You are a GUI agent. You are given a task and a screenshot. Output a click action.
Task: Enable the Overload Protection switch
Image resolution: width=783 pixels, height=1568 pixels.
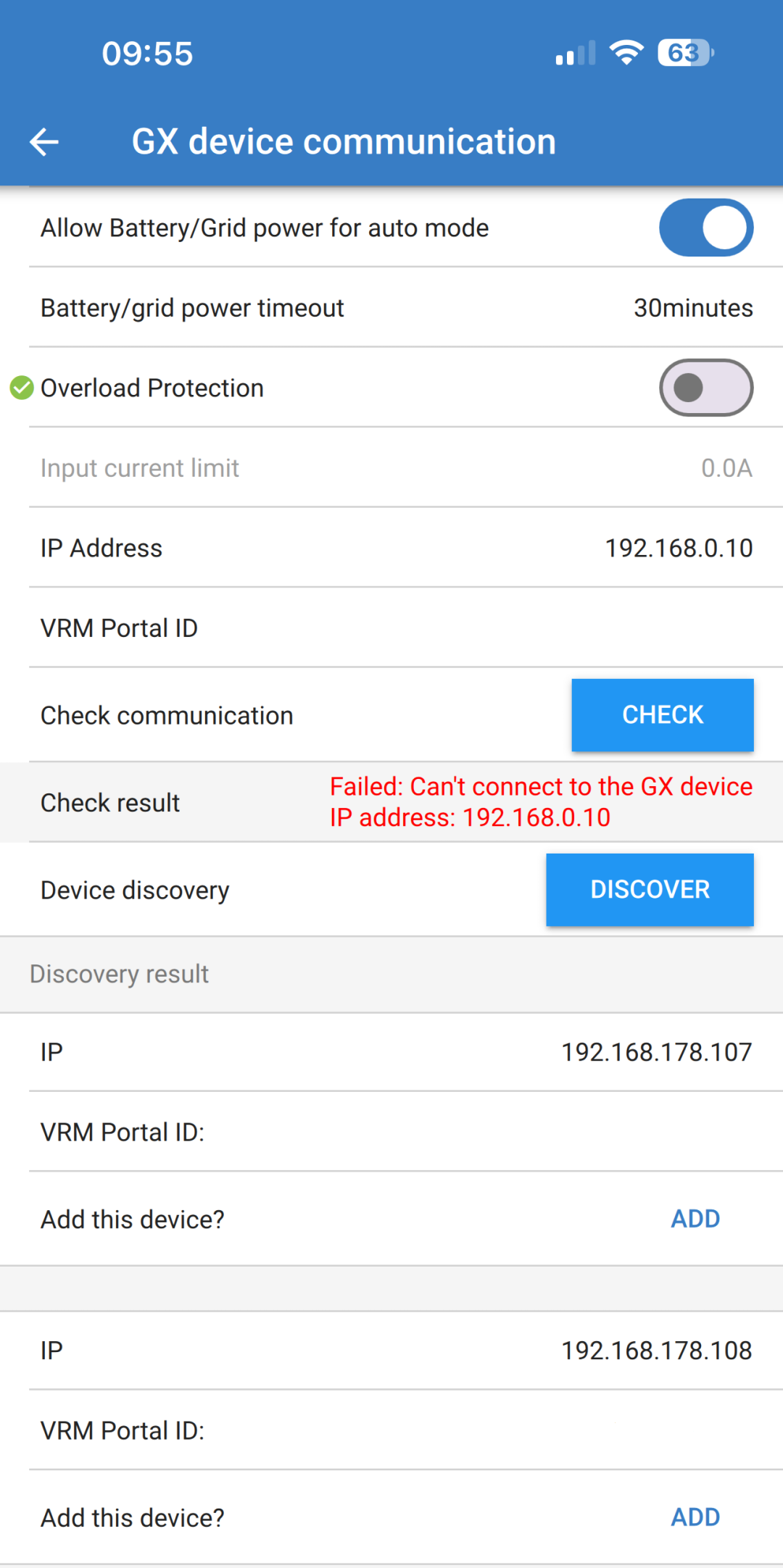pyautogui.click(x=705, y=388)
